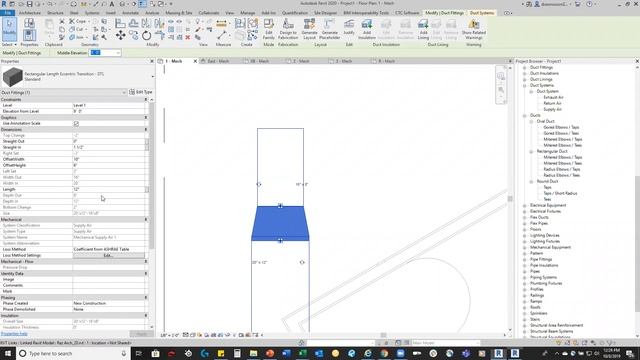Click the Edit Type button
The image size is (640, 360).
point(140,92)
